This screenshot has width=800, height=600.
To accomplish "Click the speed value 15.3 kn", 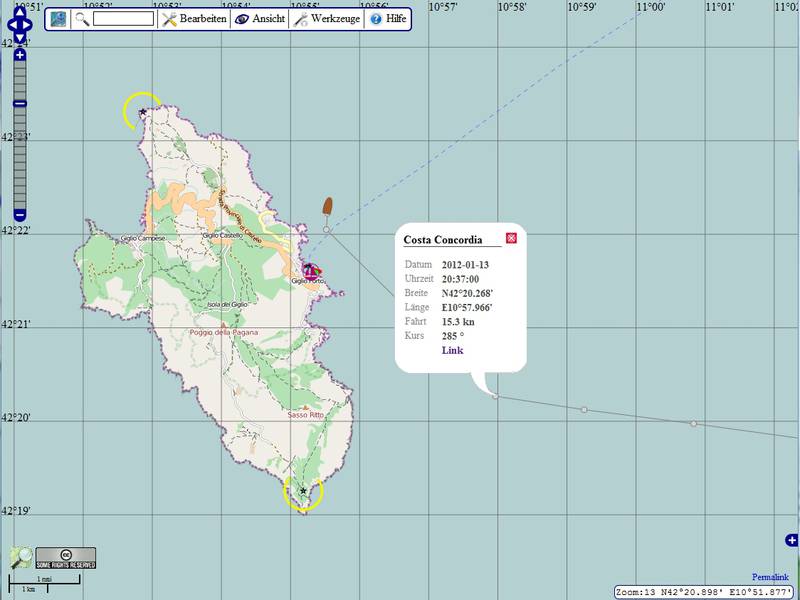I will (458, 321).
